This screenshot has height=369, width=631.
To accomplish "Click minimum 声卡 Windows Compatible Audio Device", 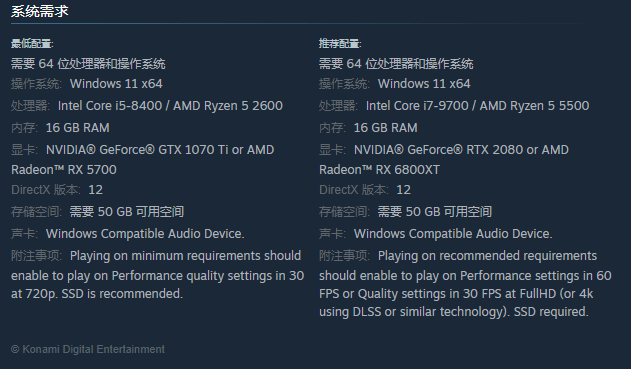I will 128,234.
